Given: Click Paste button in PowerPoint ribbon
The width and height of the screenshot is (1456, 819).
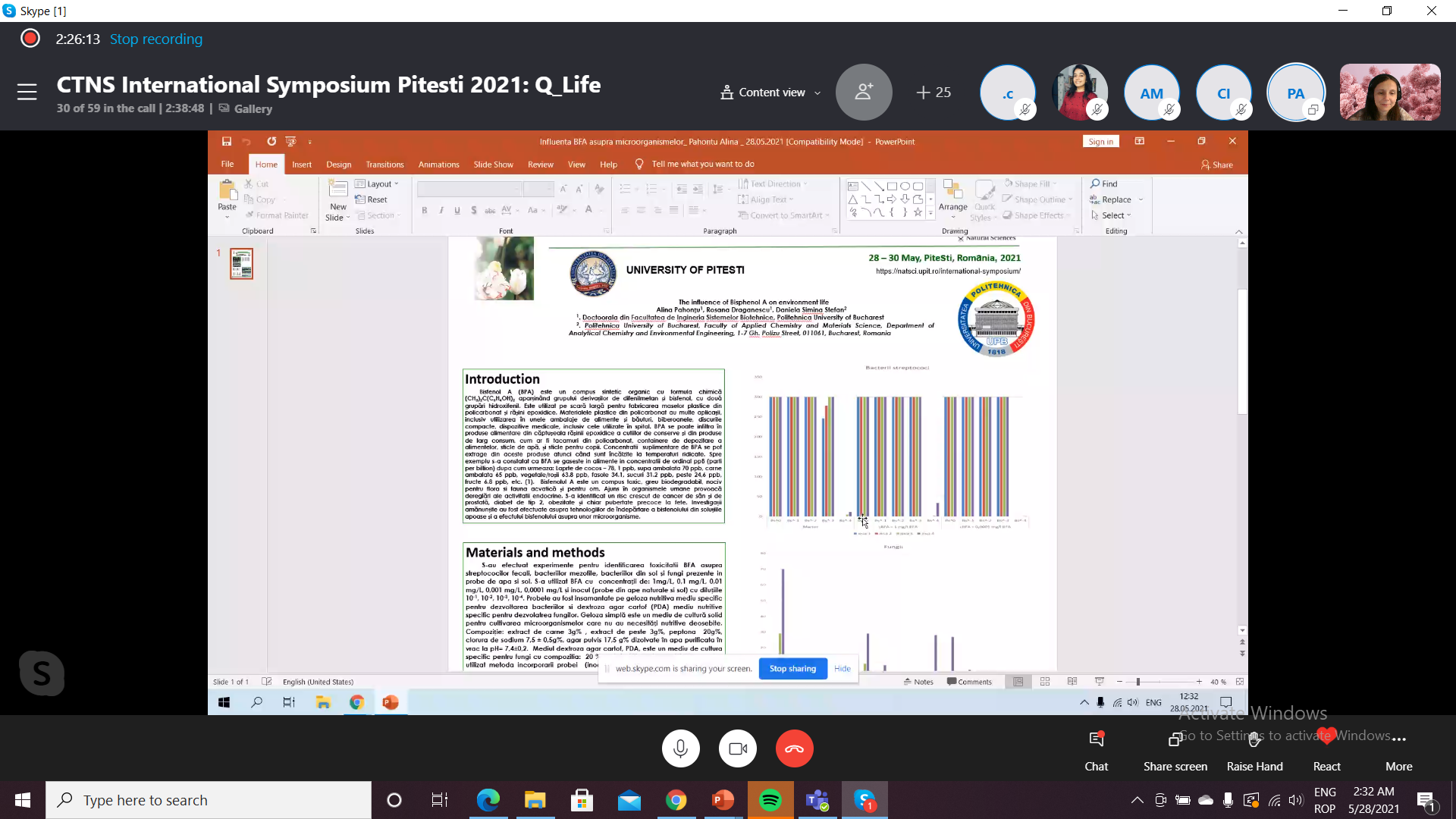Looking at the screenshot, I should (x=227, y=199).
